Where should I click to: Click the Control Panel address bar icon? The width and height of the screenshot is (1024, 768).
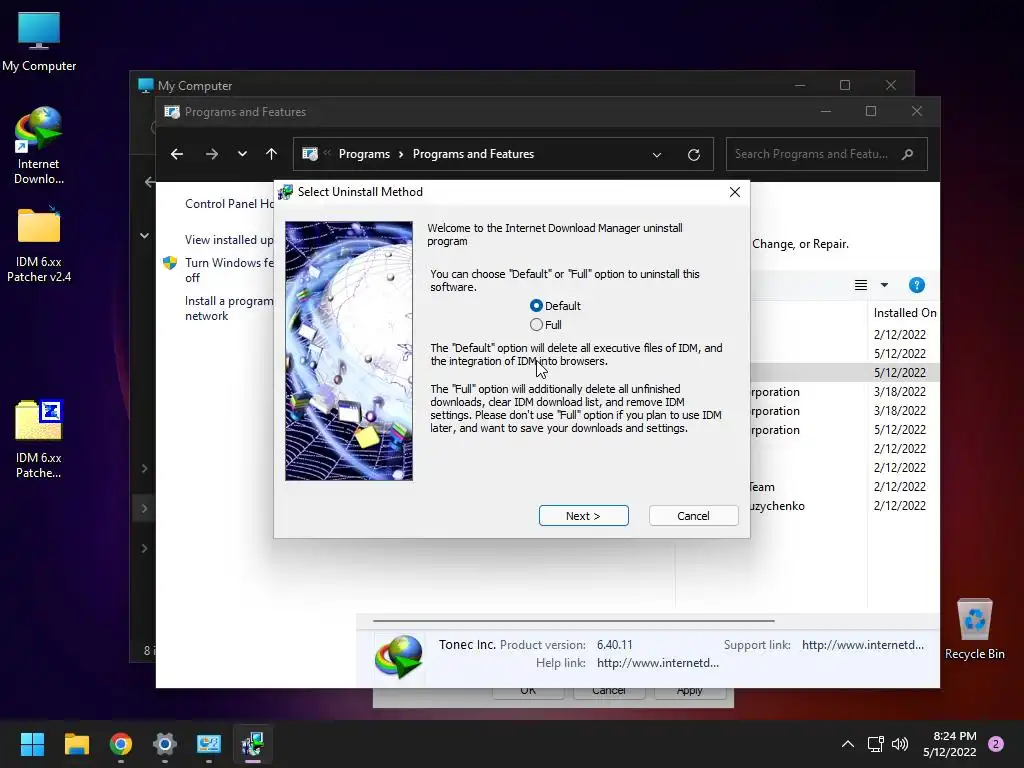click(x=310, y=154)
